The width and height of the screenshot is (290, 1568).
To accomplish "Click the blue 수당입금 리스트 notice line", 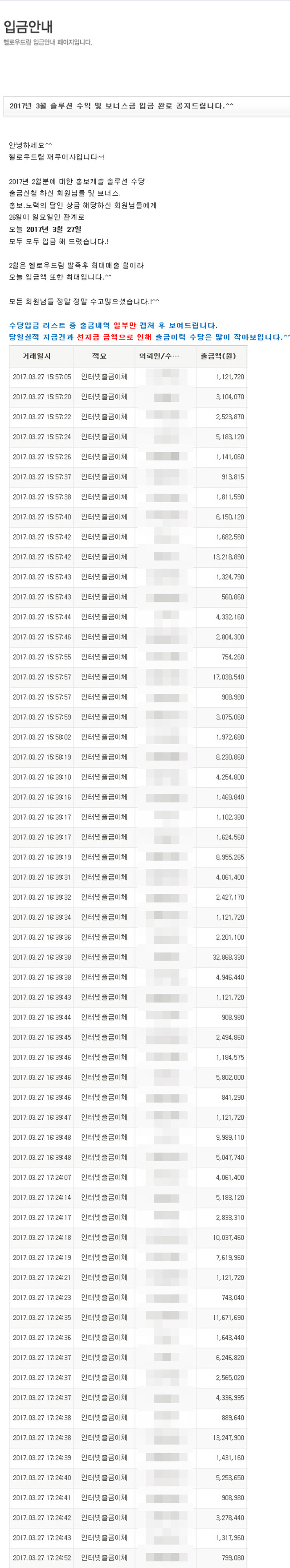I will (x=113, y=326).
